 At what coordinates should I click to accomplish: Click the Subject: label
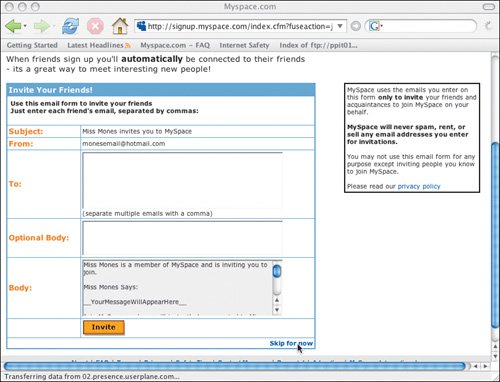(26, 131)
